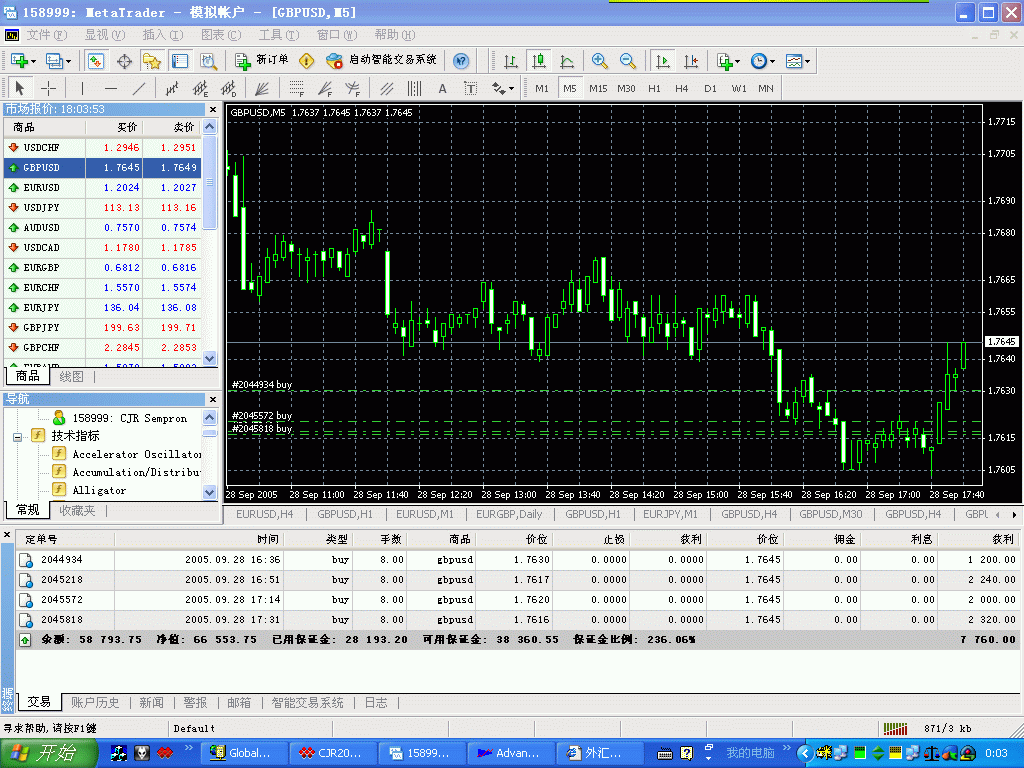Open the EURGBP,Daily chart tab
1024x768 pixels.
click(509, 514)
